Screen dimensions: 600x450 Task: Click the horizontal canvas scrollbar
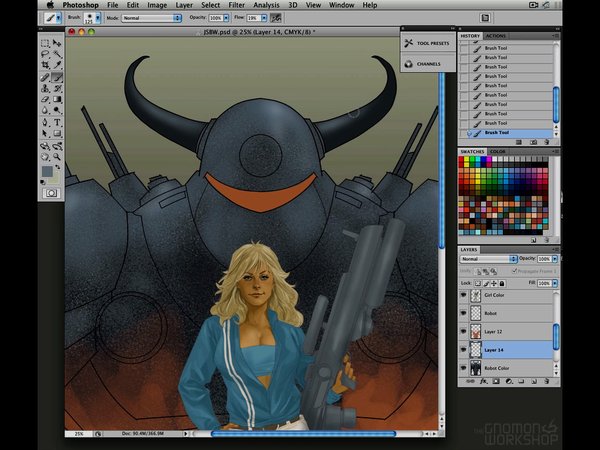coord(303,434)
